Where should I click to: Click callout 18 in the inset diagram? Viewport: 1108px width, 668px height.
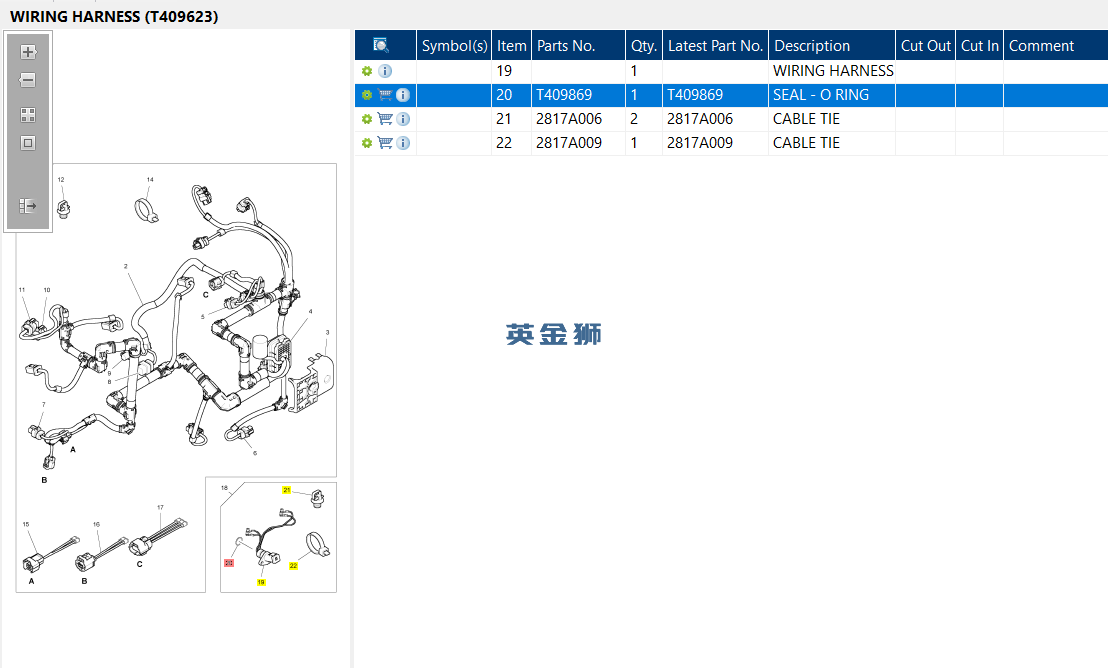tap(225, 488)
